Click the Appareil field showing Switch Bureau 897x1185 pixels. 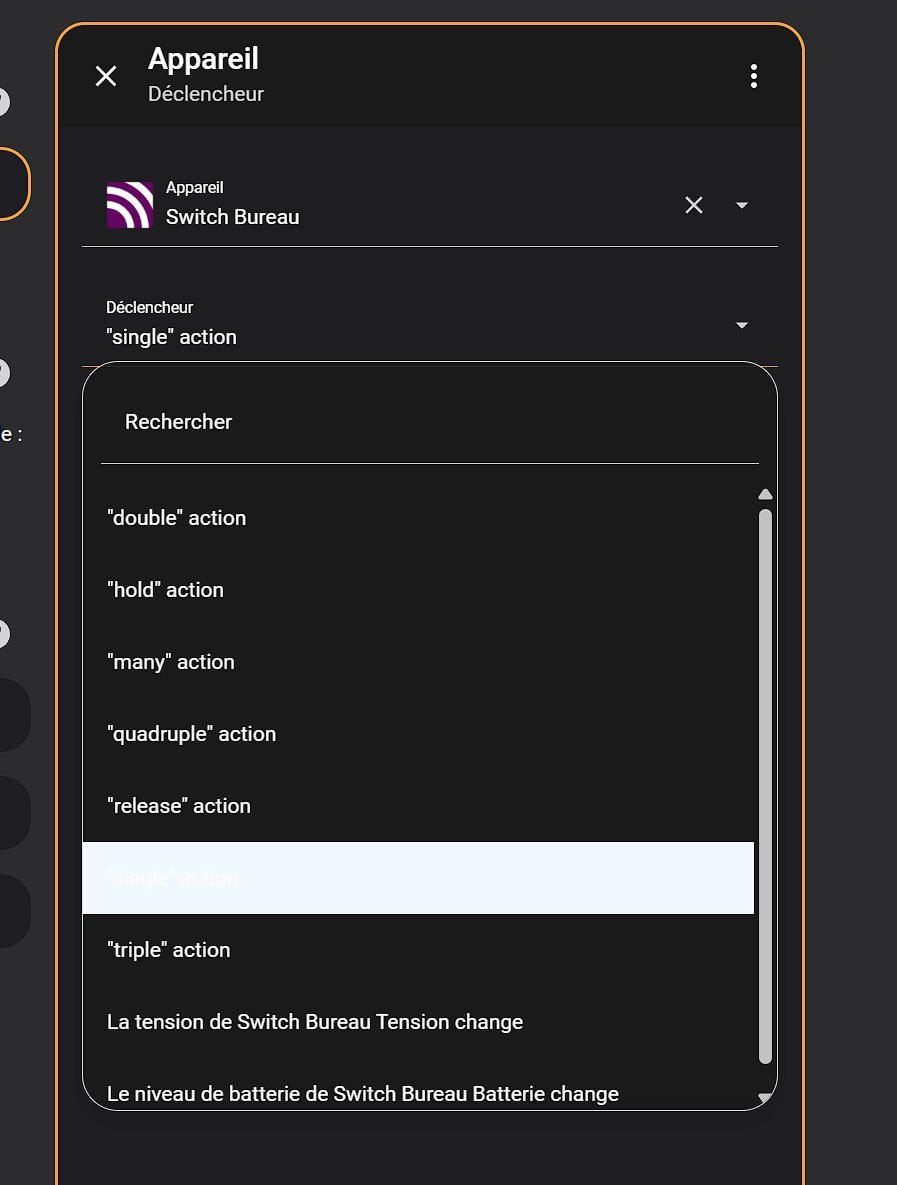[x=400, y=205]
